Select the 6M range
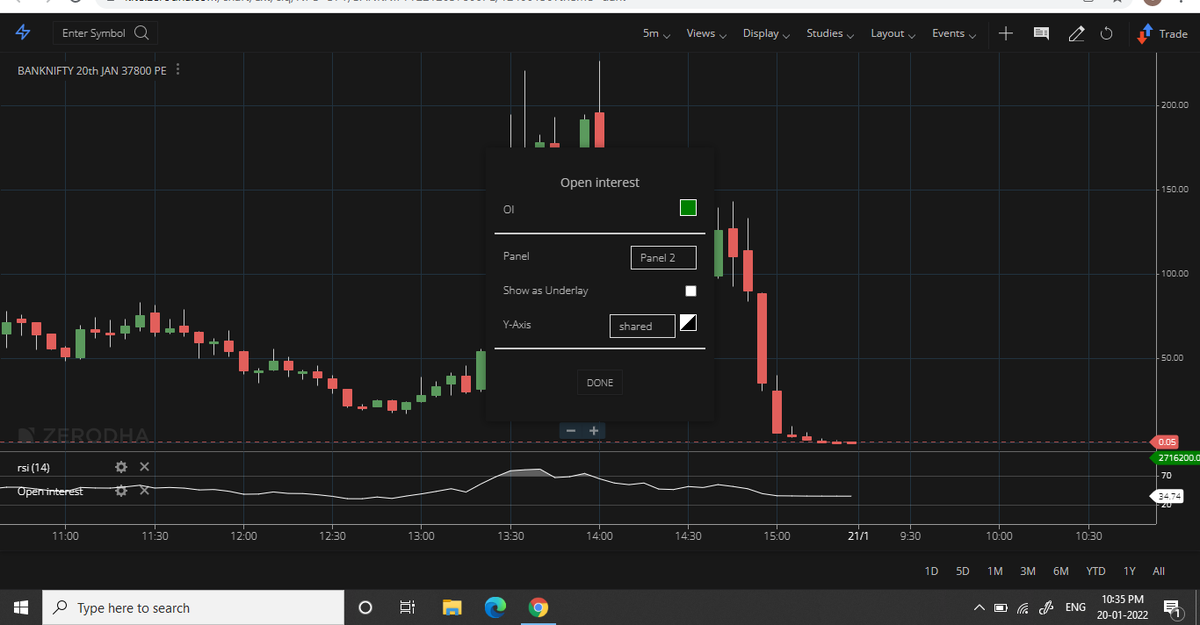The image size is (1200, 625). [1061, 571]
